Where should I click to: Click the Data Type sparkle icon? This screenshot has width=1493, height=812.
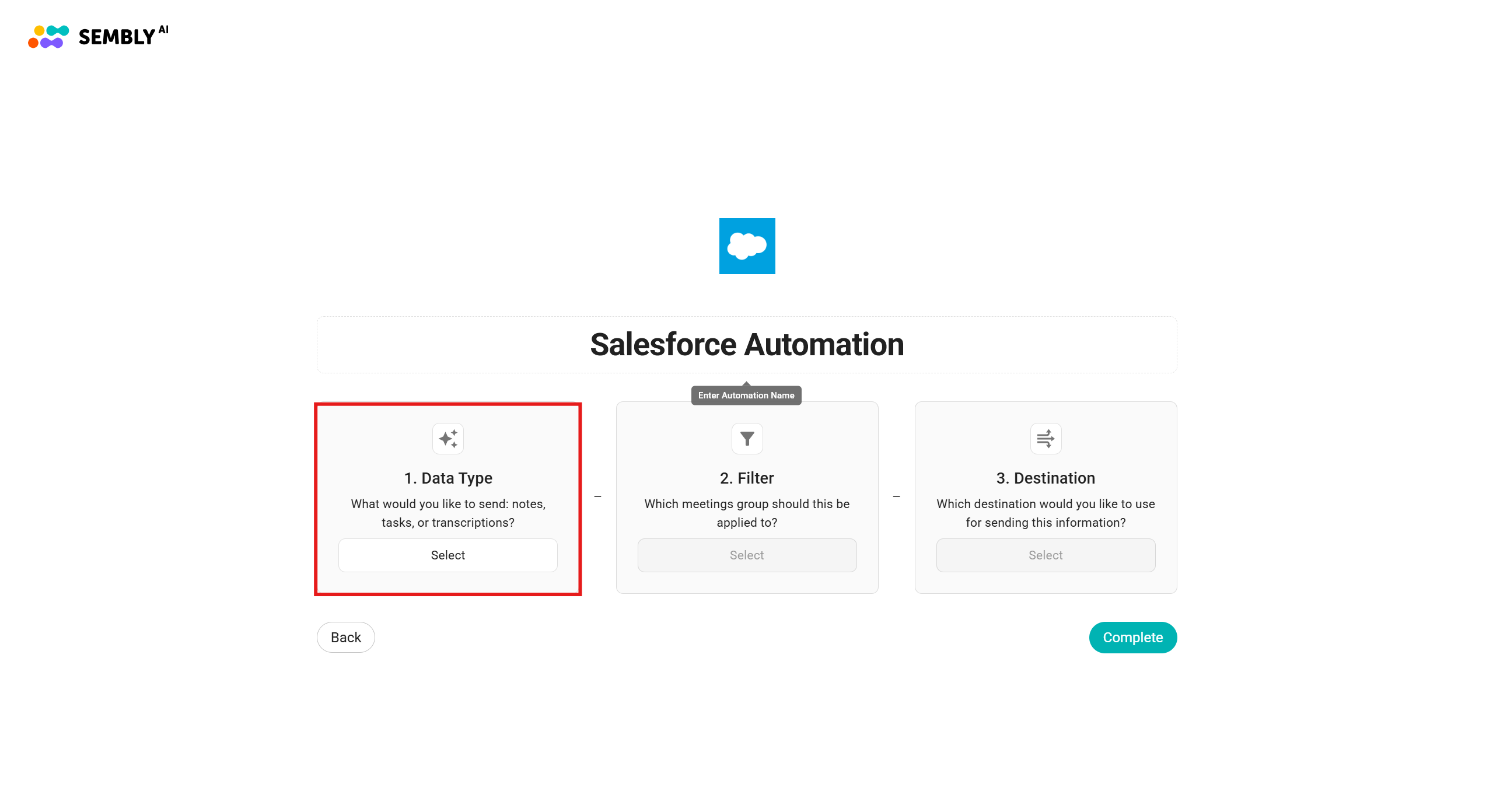[447, 439]
